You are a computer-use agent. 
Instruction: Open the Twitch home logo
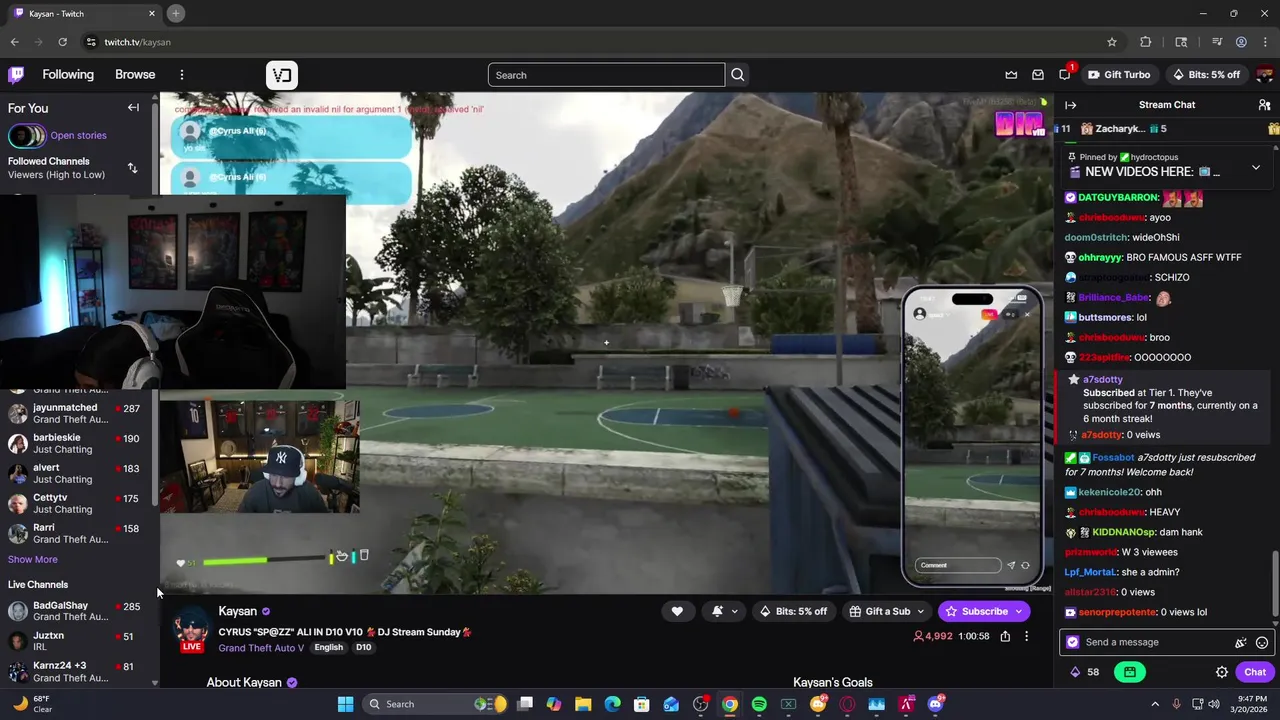click(x=16, y=75)
